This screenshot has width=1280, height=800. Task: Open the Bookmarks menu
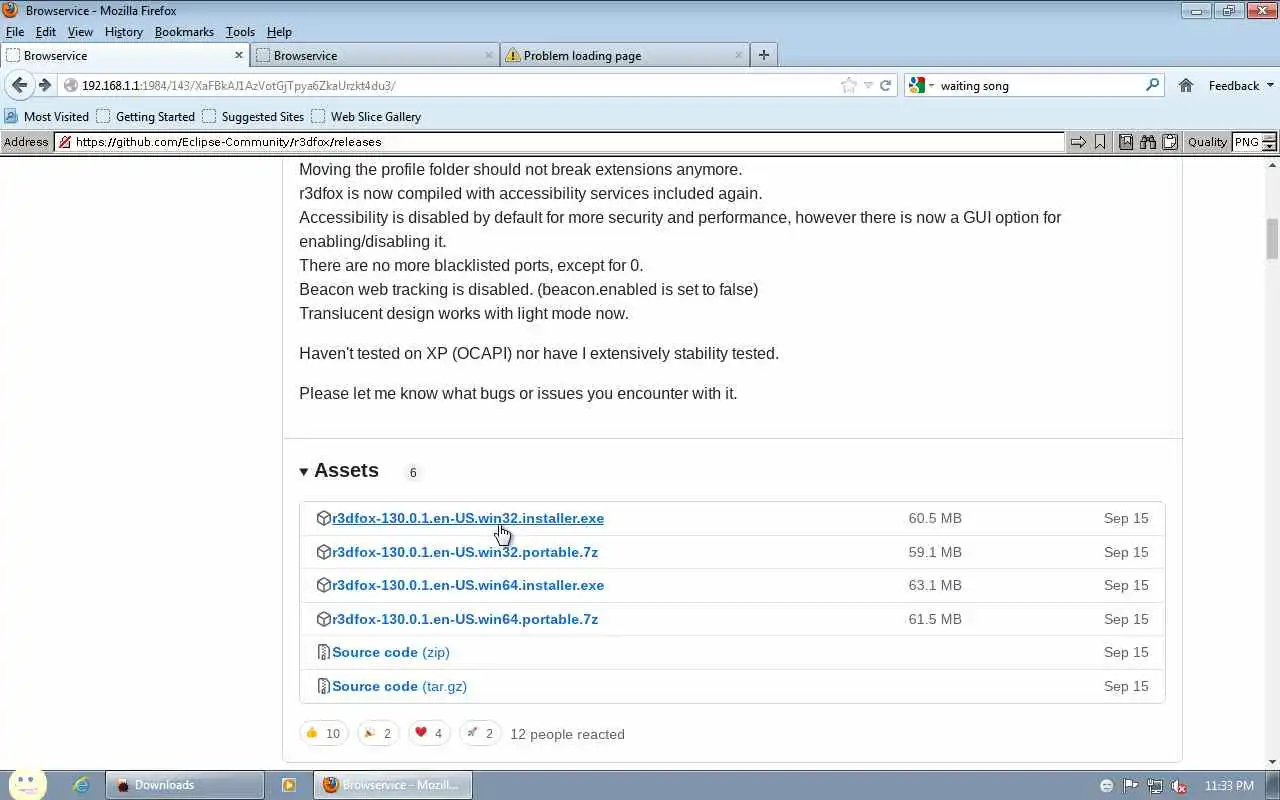[x=184, y=32]
